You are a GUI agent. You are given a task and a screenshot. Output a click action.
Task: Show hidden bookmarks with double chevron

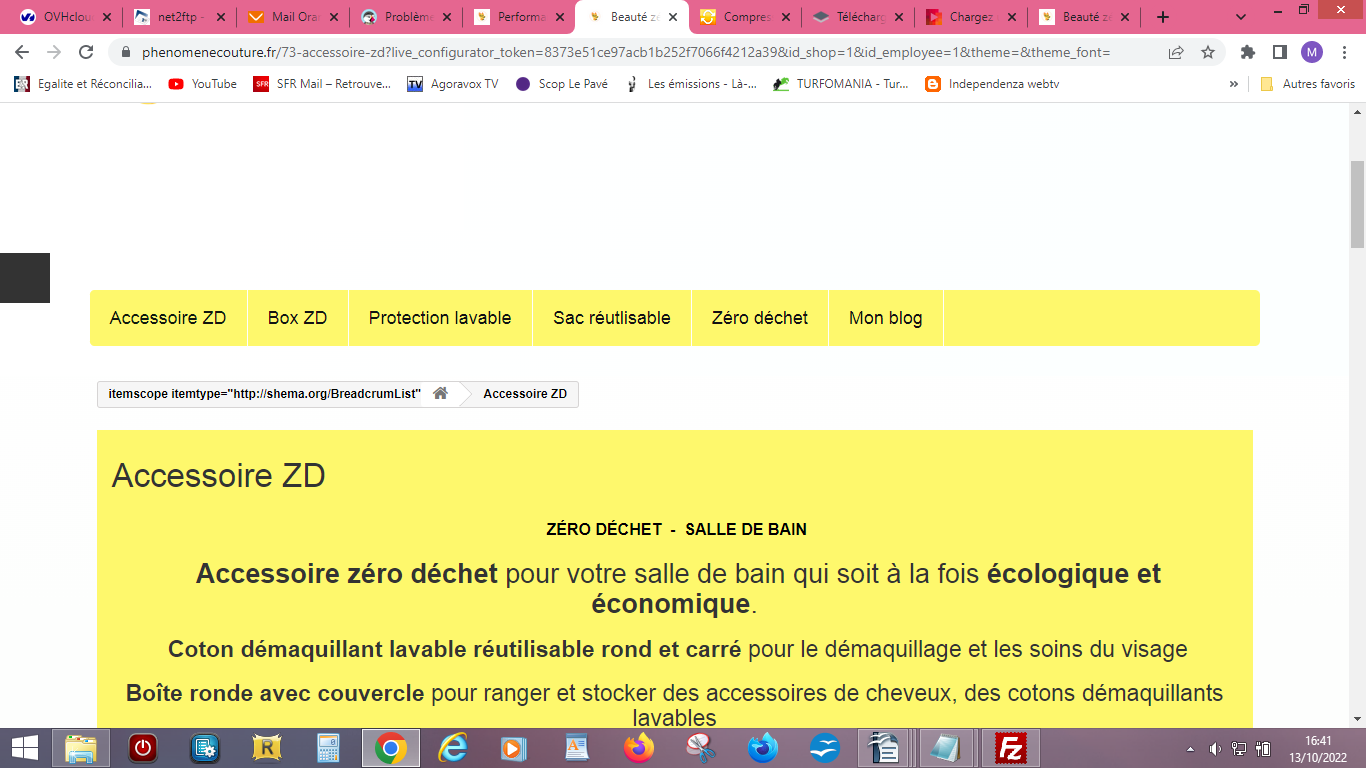coord(1233,84)
